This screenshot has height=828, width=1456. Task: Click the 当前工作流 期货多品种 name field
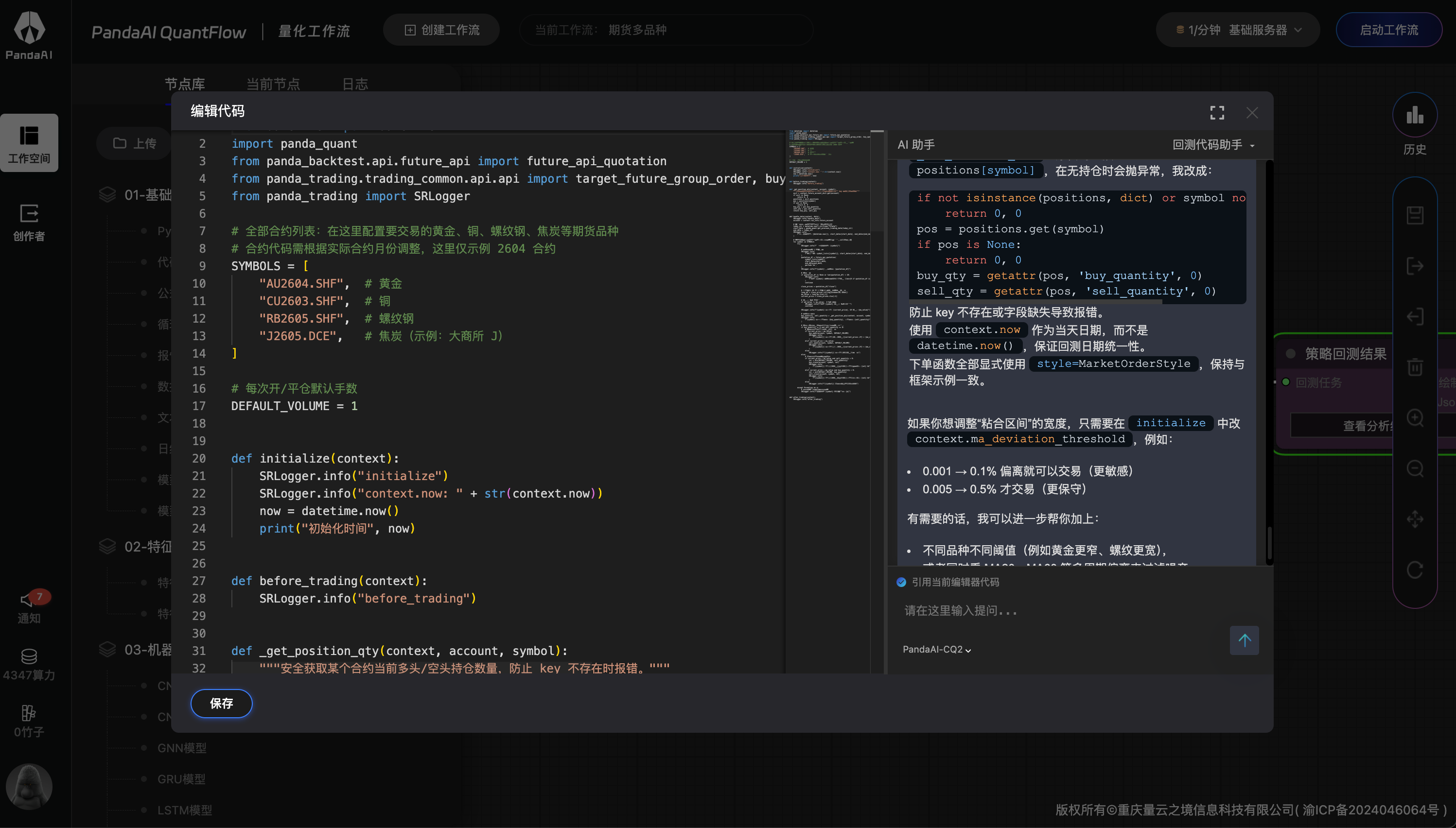[667, 30]
